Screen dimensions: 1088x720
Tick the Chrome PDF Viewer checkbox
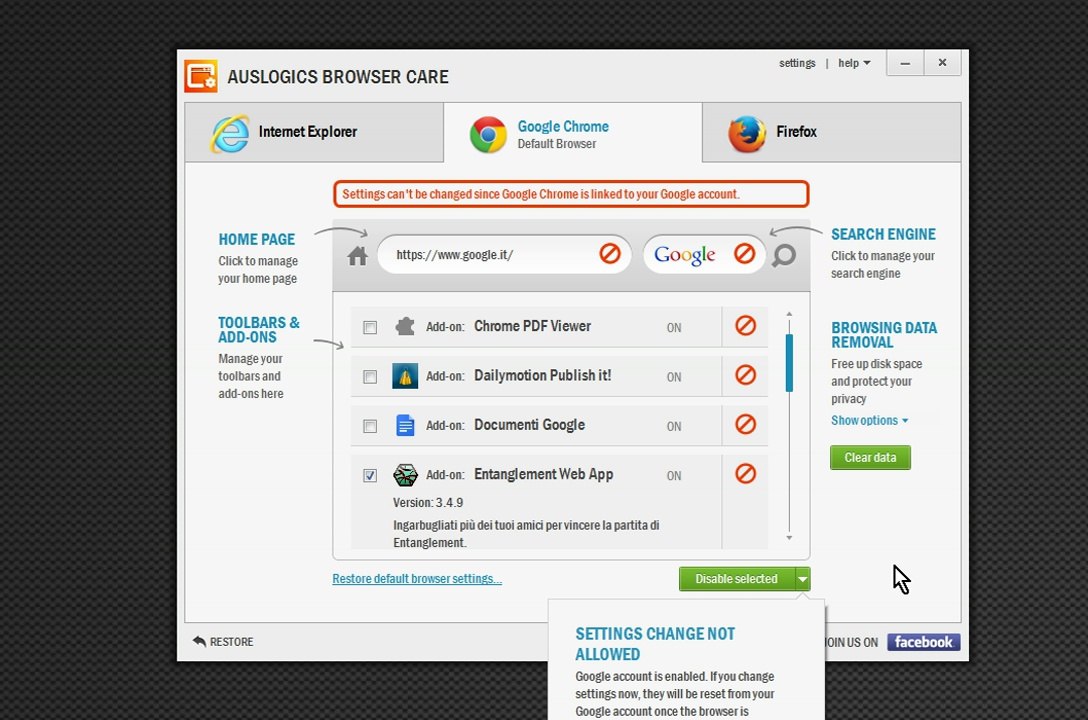[x=370, y=327]
